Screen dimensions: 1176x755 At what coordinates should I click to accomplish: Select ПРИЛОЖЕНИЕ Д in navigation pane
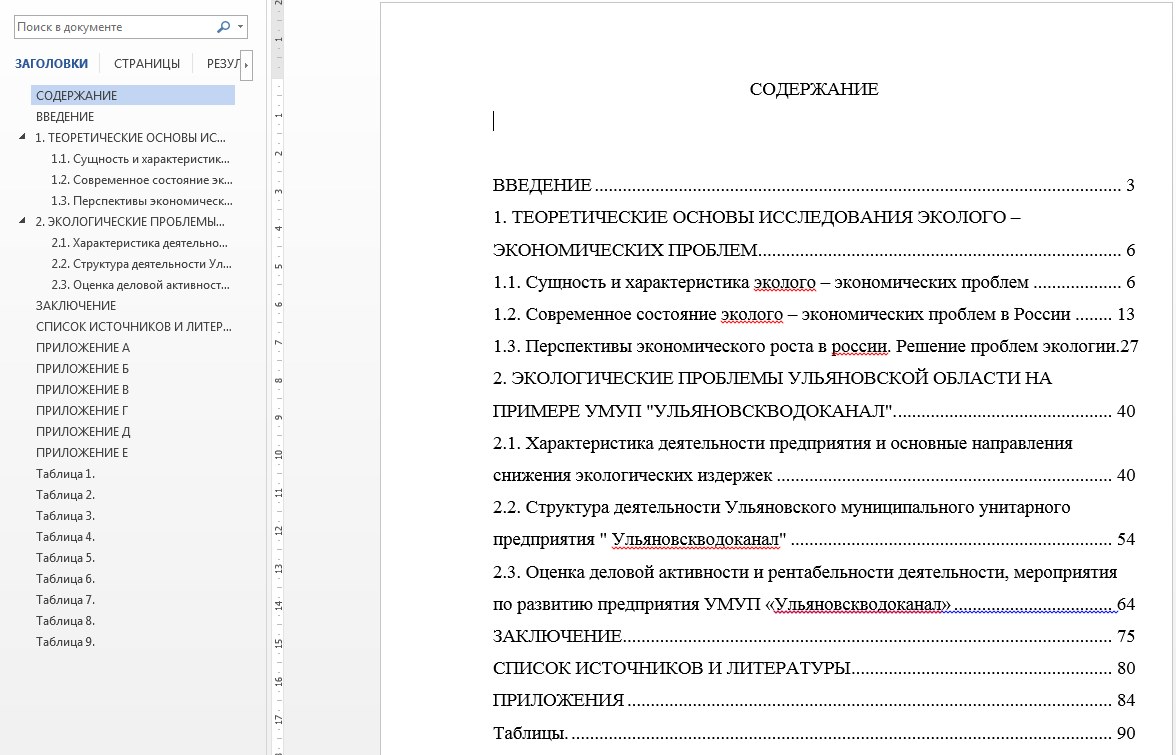pos(83,431)
